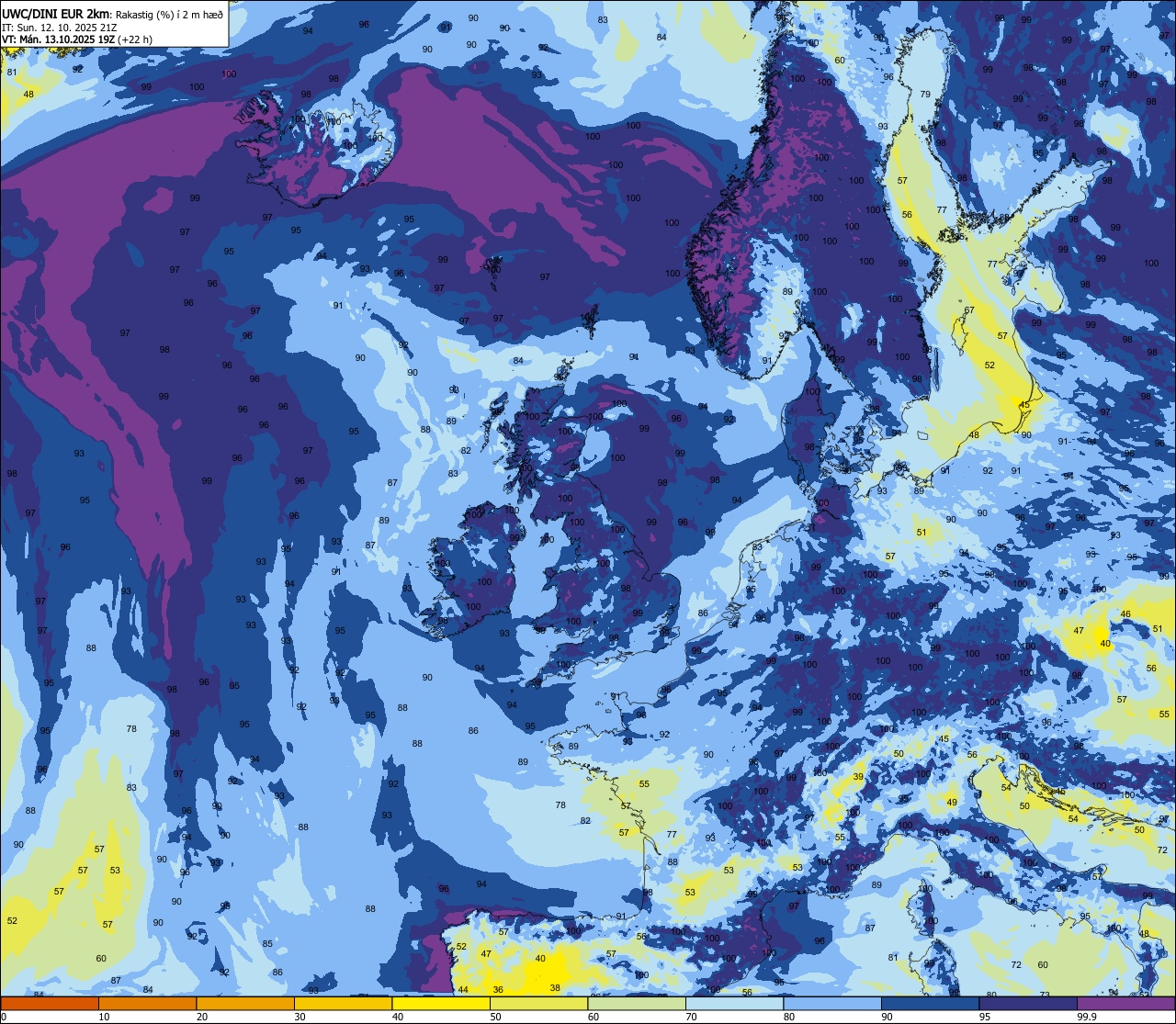
Task: Select the light green 60–70 legend swatch
Action: [637, 1003]
